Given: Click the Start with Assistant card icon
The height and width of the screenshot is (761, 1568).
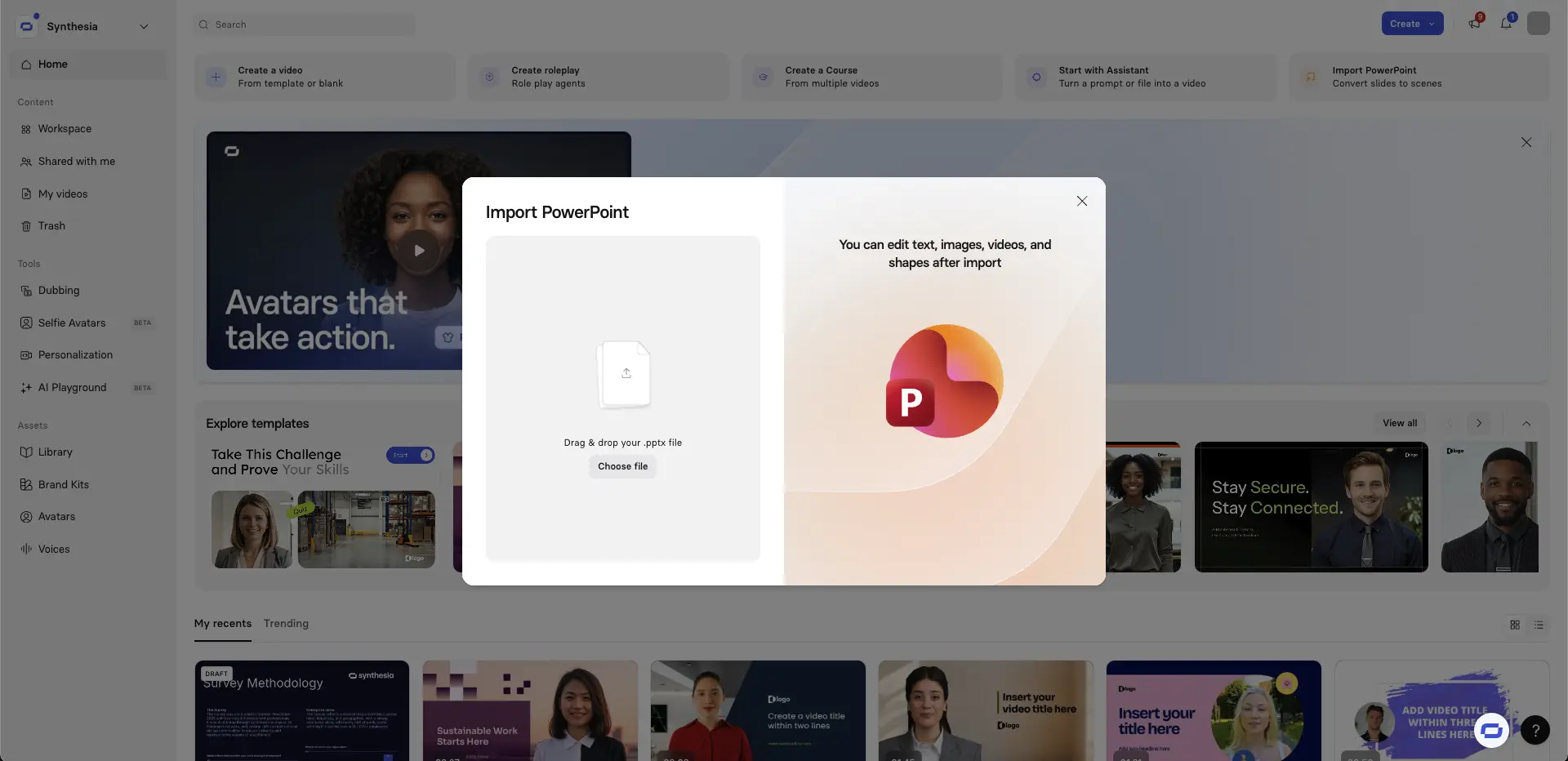Looking at the screenshot, I should (x=1036, y=77).
